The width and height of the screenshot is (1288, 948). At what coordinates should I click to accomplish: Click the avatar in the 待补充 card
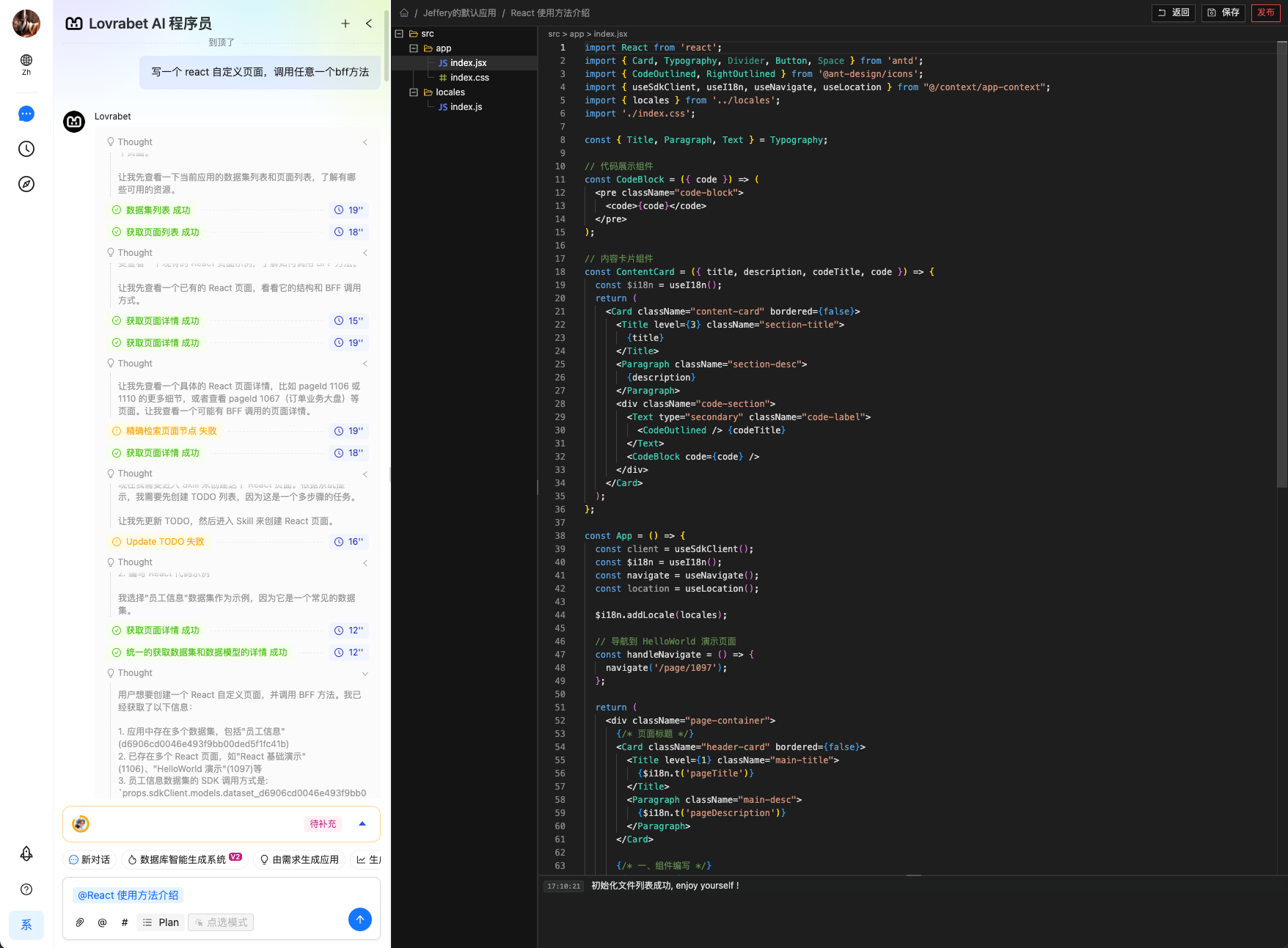81,824
